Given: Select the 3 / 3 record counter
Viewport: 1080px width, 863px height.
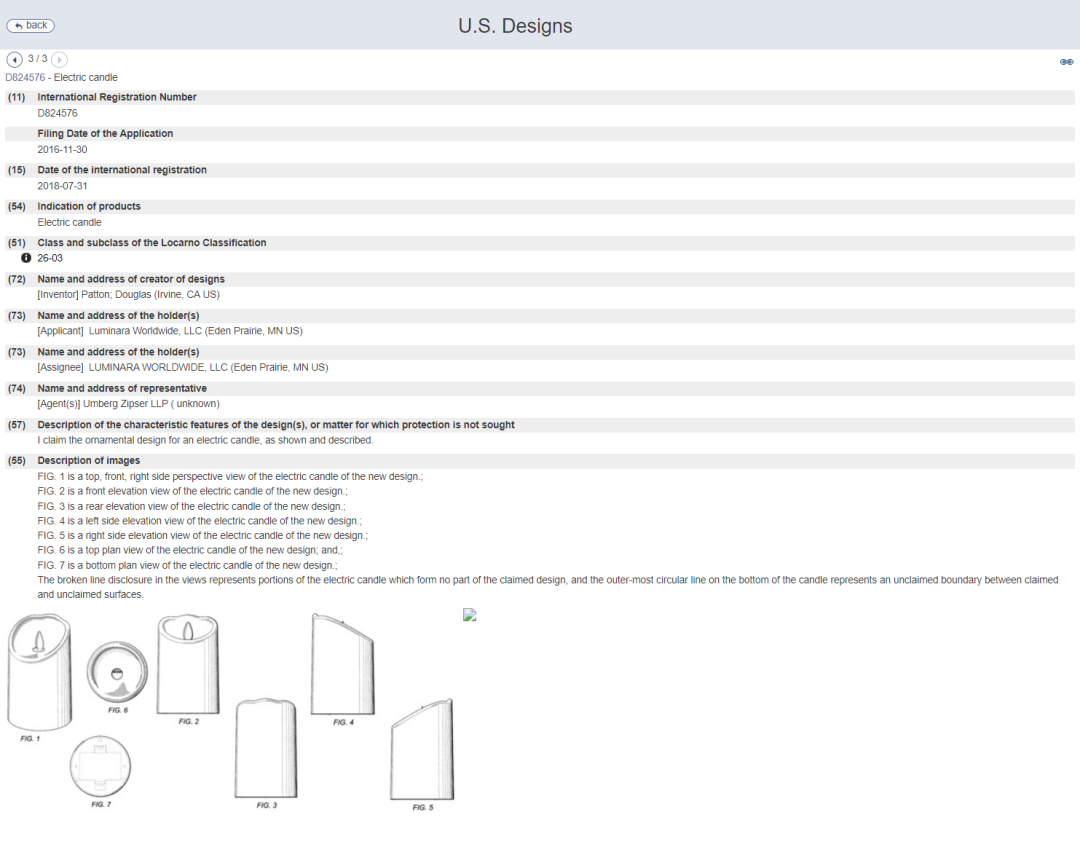Looking at the screenshot, I should 37,59.
